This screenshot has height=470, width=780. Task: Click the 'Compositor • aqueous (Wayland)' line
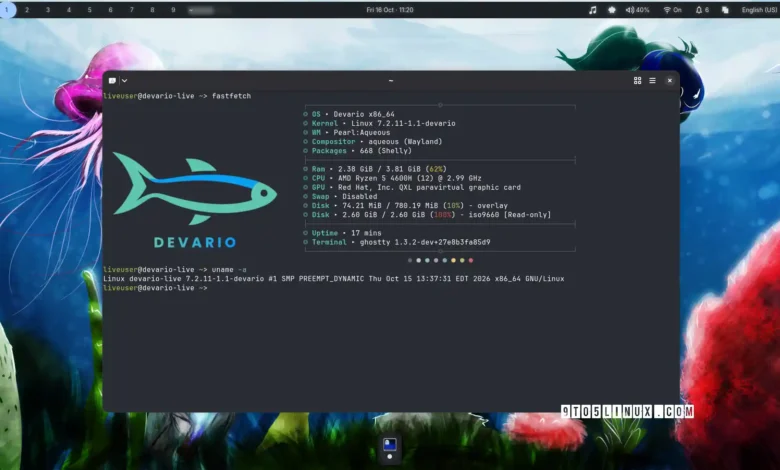point(373,142)
